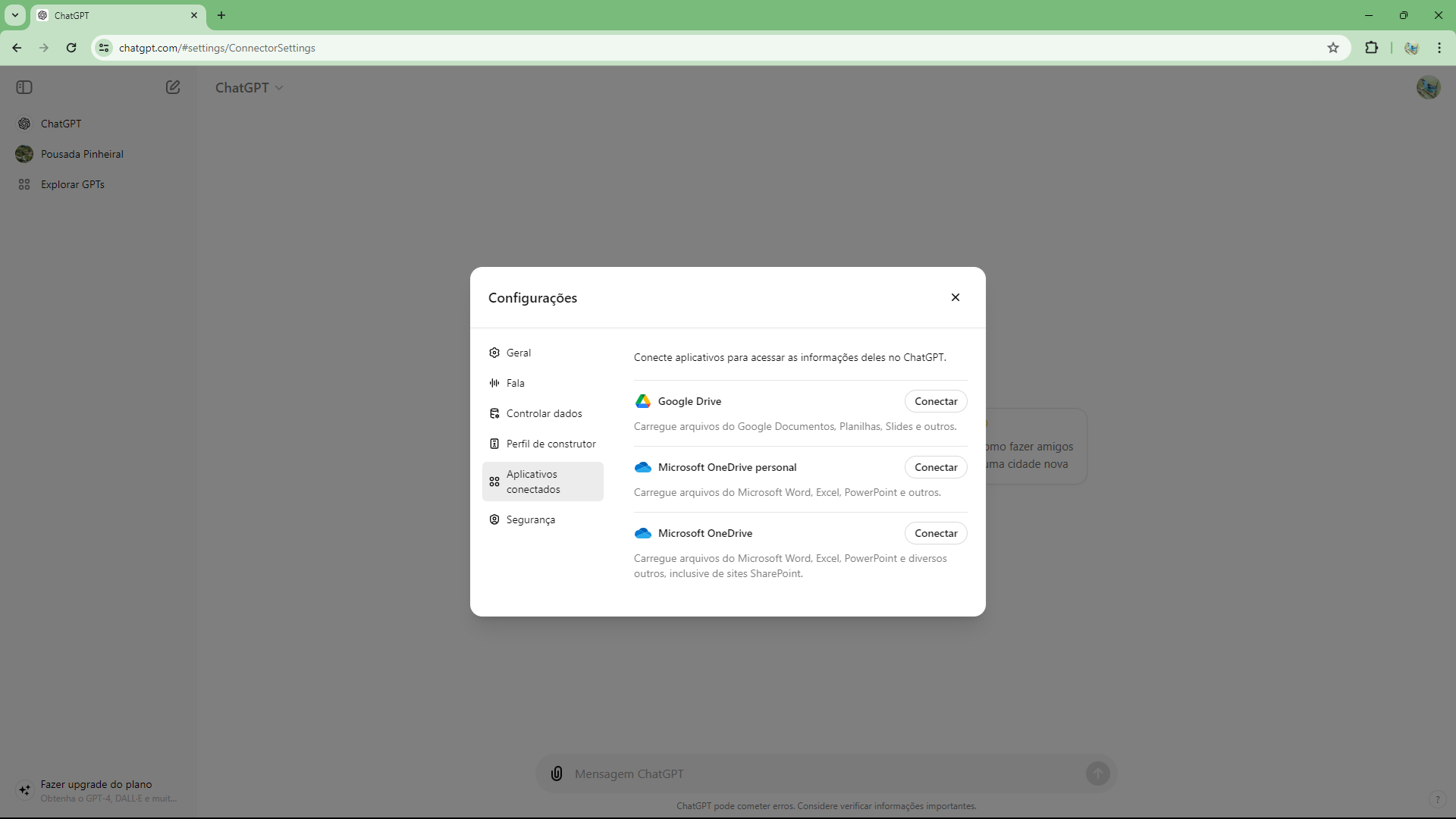Viewport: 1456px width, 819px height.
Task: Open Pousada Pinheiral GPT in sidebar
Action: [97, 154]
